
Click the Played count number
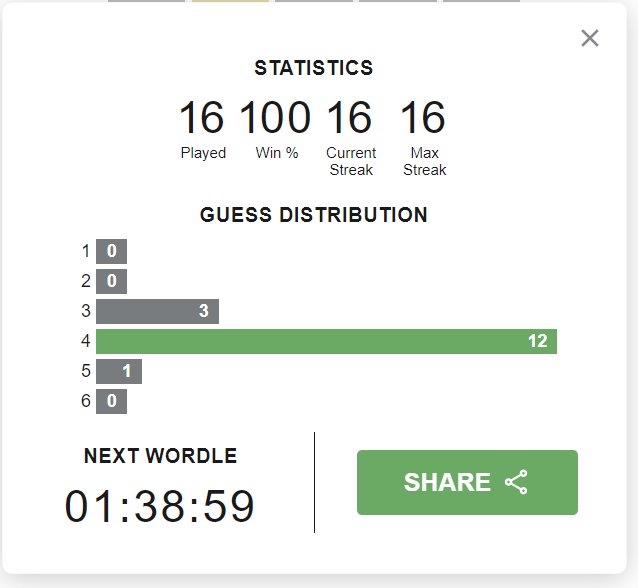pyautogui.click(x=202, y=118)
